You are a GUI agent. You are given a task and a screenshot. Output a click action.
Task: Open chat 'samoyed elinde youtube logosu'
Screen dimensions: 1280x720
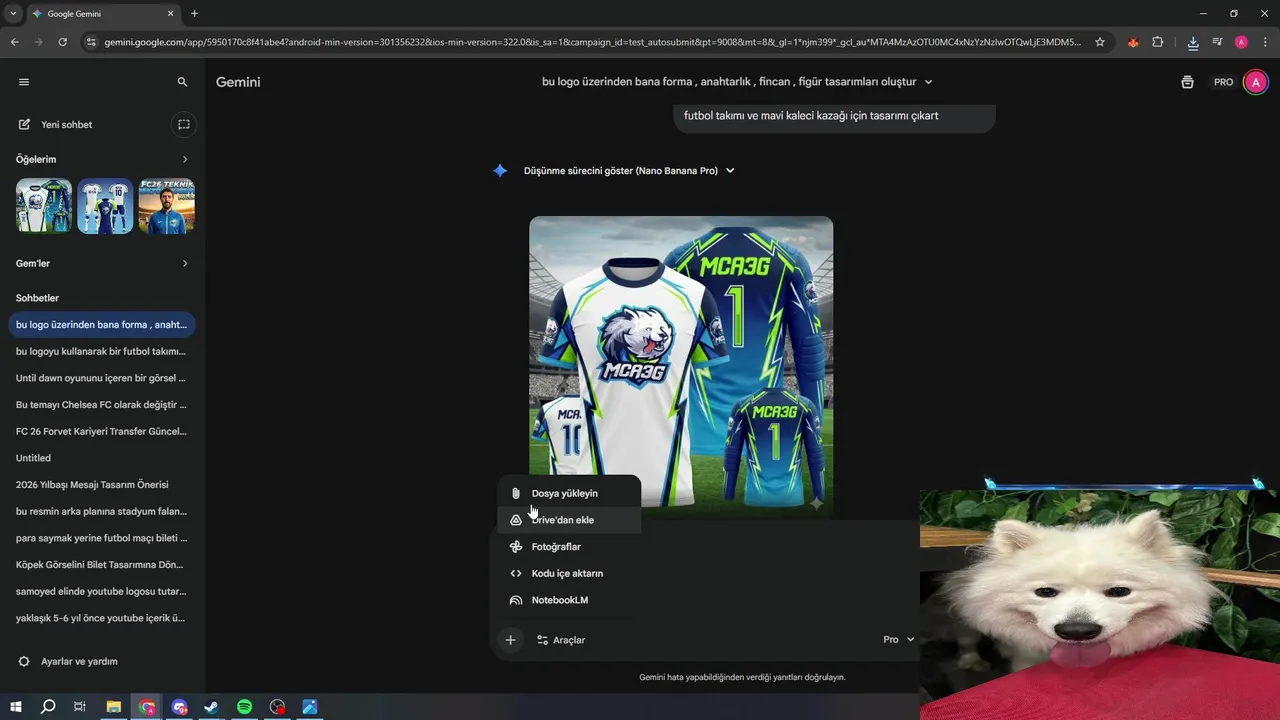(x=101, y=591)
